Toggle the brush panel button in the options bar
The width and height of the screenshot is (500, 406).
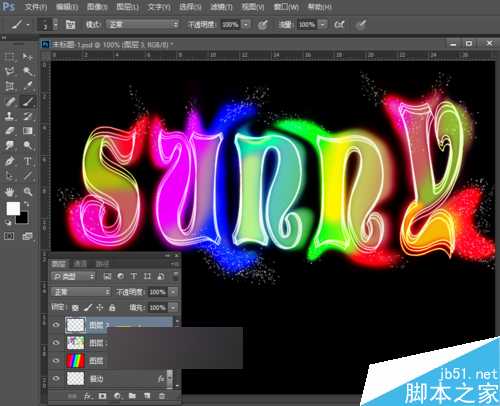(70, 25)
